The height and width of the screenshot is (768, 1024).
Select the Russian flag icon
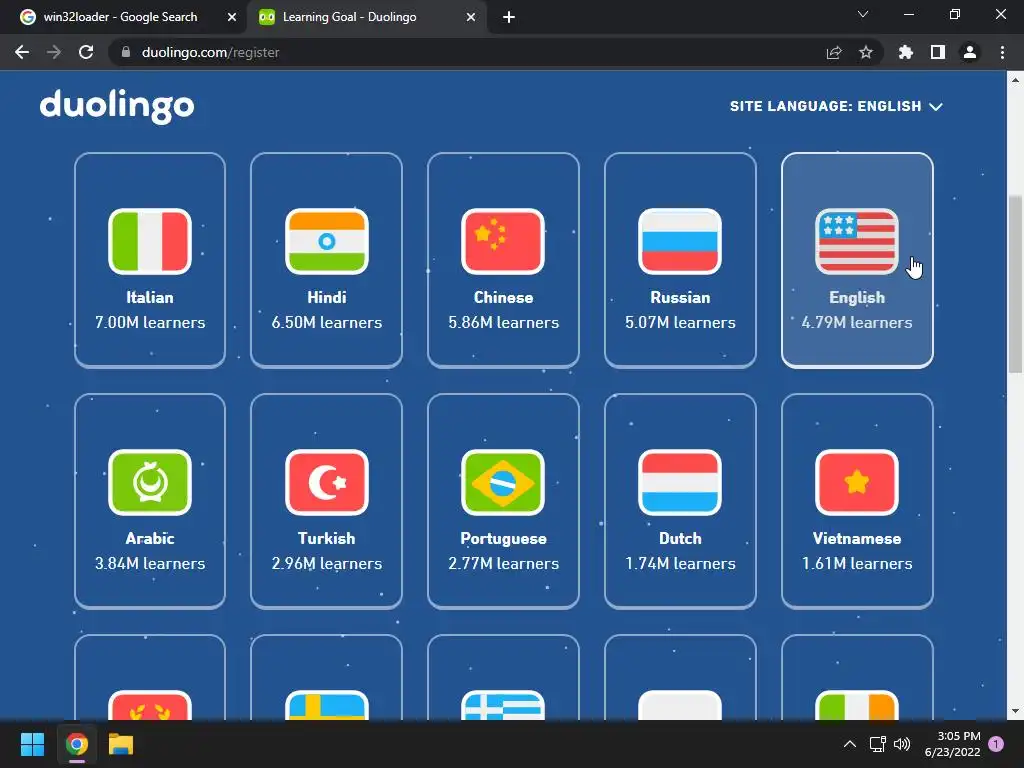tap(680, 242)
